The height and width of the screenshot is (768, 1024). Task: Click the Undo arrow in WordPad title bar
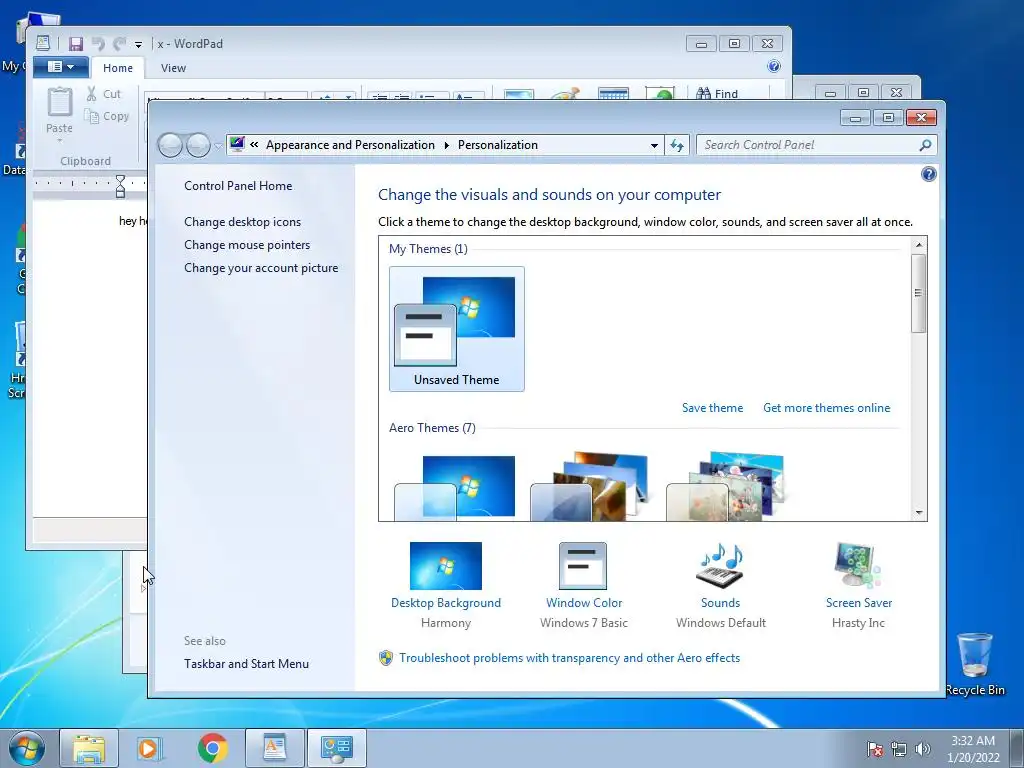(x=98, y=44)
